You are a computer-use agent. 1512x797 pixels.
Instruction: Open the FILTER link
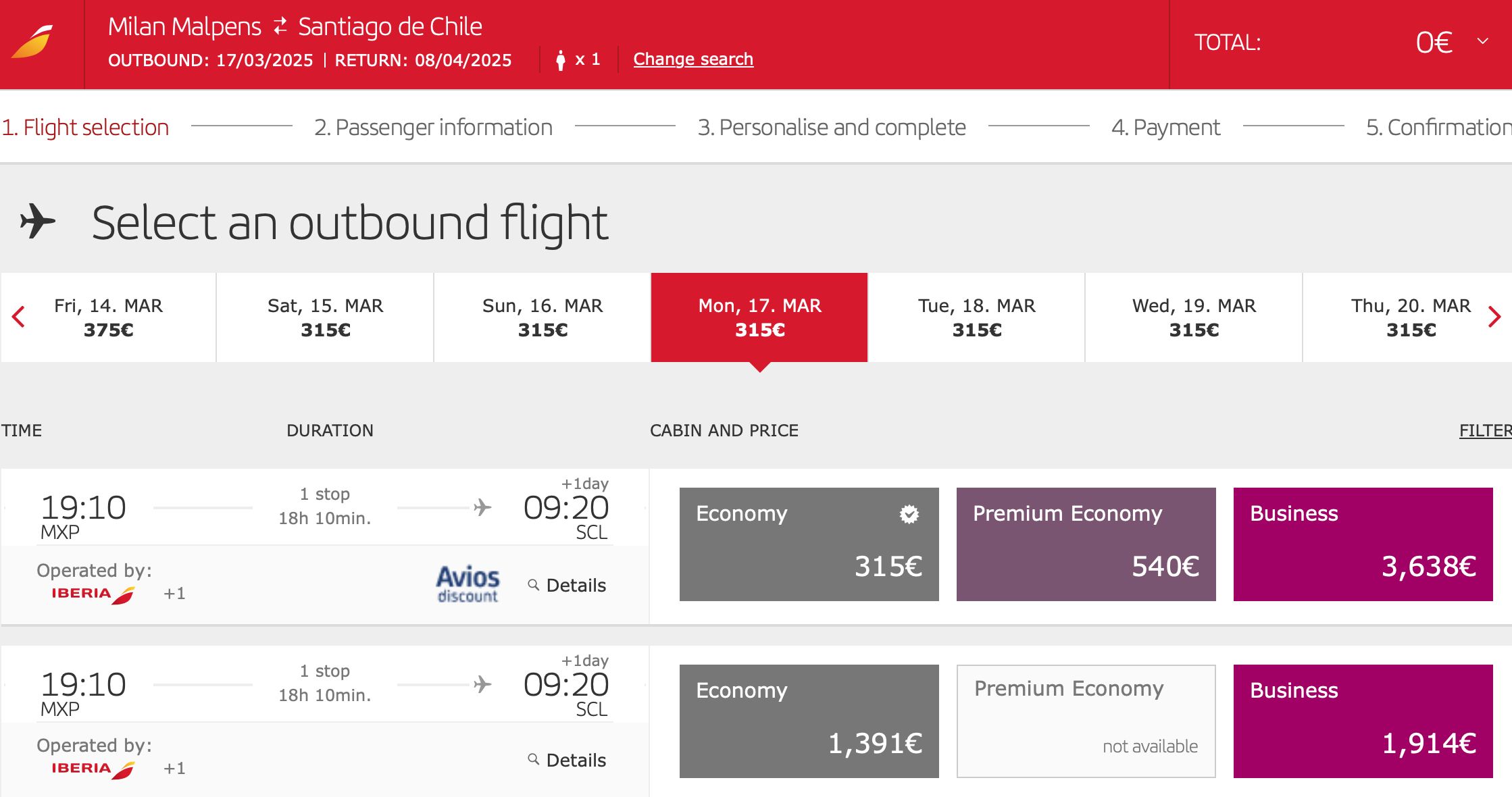pyautogui.click(x=1485, y=430)
